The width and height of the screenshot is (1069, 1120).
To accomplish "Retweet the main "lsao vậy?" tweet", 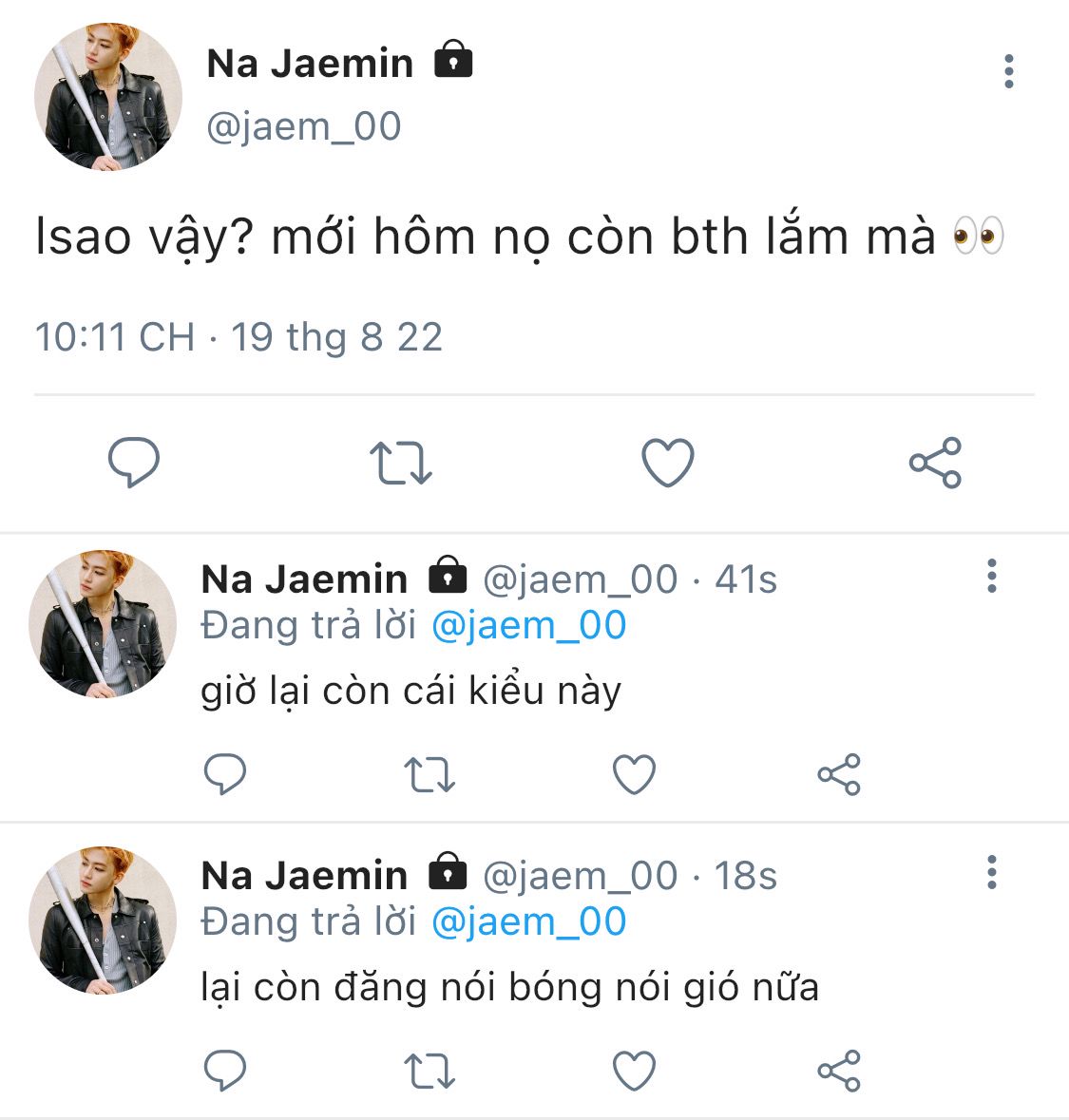I will (400, 464).
